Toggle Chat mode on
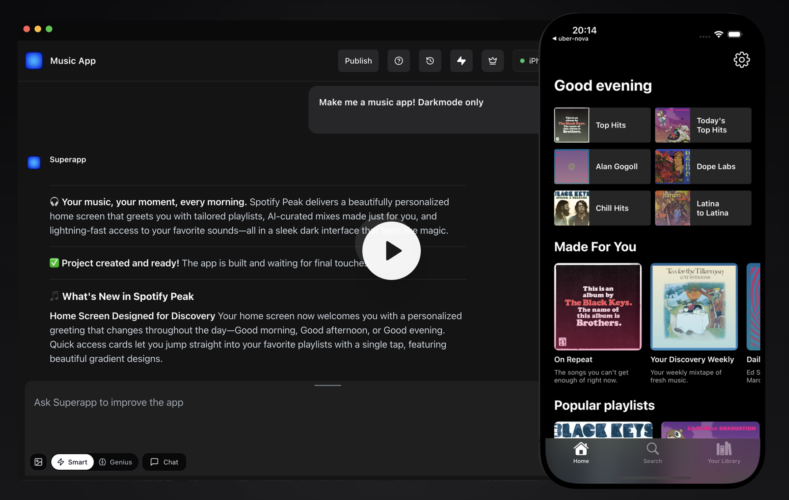Screen dimensions: 789x500 (x=164, y=462)
